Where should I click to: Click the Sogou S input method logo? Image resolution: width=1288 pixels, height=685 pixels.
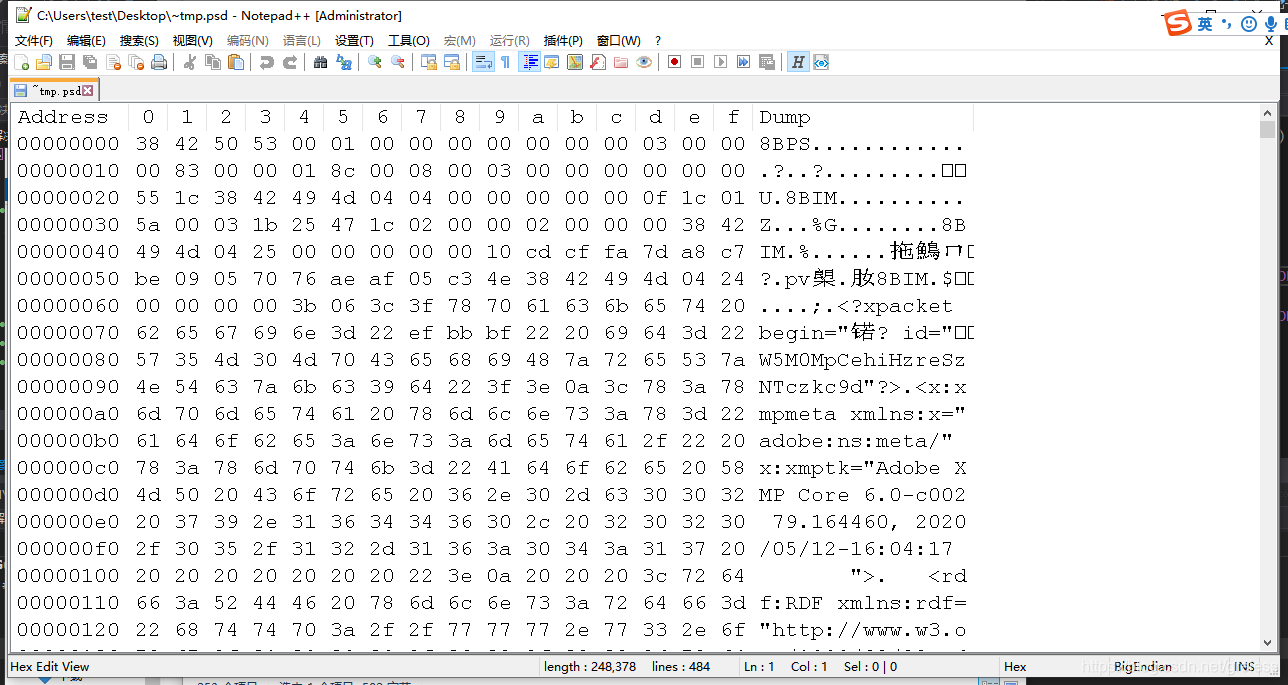tap(1178, 24)
